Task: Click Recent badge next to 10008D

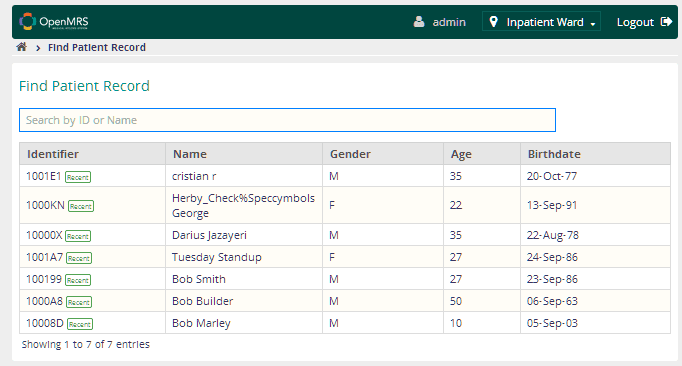Action: pos(80,324)
